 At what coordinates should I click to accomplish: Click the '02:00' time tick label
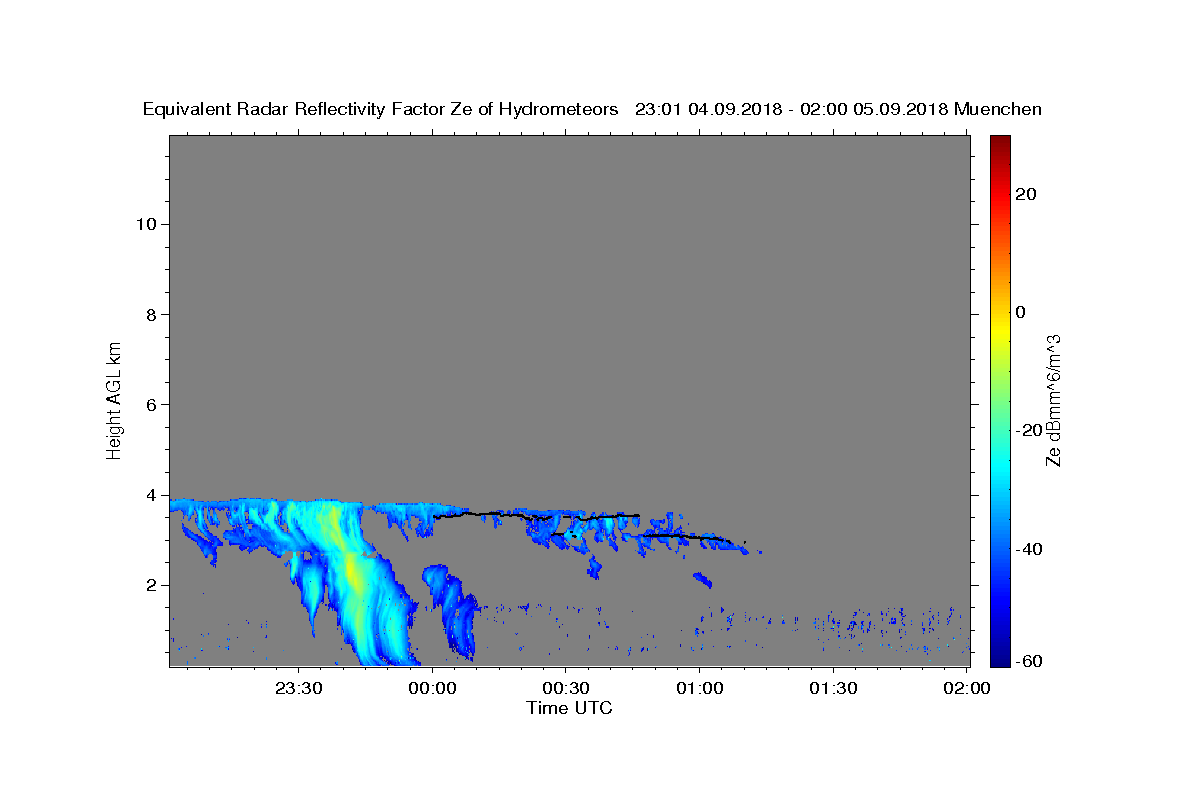tap(968, 688)
